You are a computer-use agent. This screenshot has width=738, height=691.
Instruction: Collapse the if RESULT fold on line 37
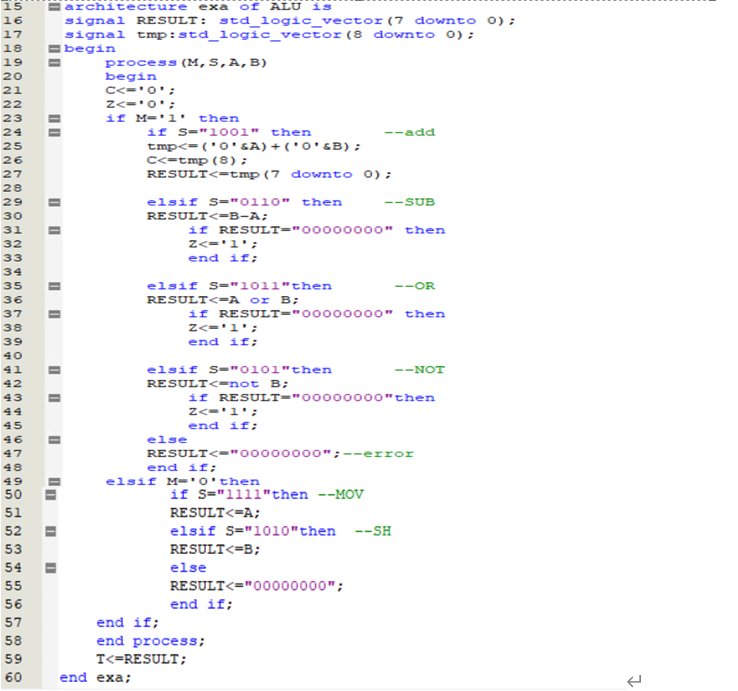[55, 314]
